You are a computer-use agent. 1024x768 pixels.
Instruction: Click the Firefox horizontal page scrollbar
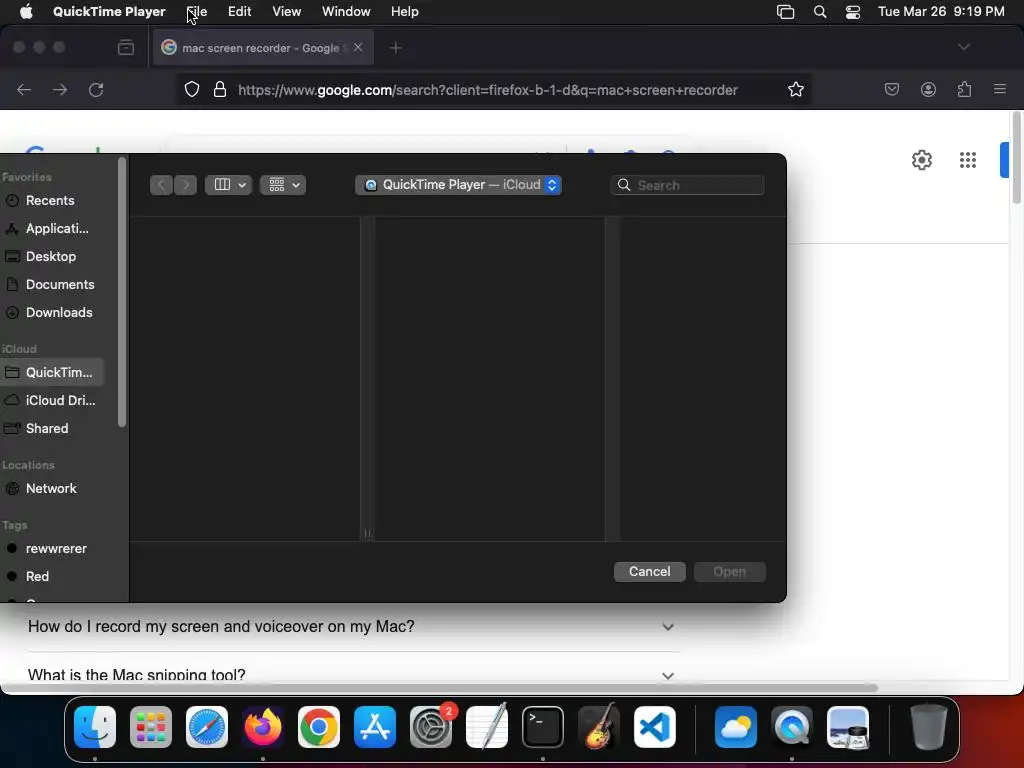click(x=440, y=688)
